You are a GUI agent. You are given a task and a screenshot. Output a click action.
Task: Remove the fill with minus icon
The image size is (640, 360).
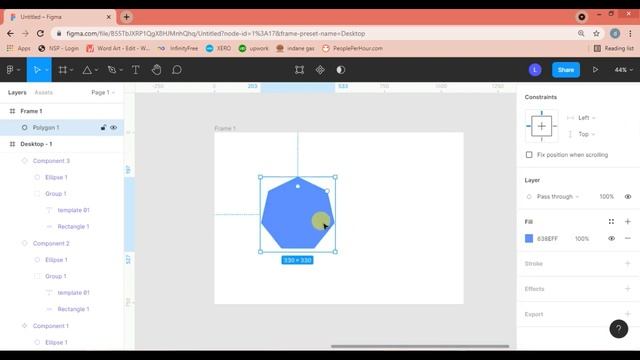tap(627, 238)
